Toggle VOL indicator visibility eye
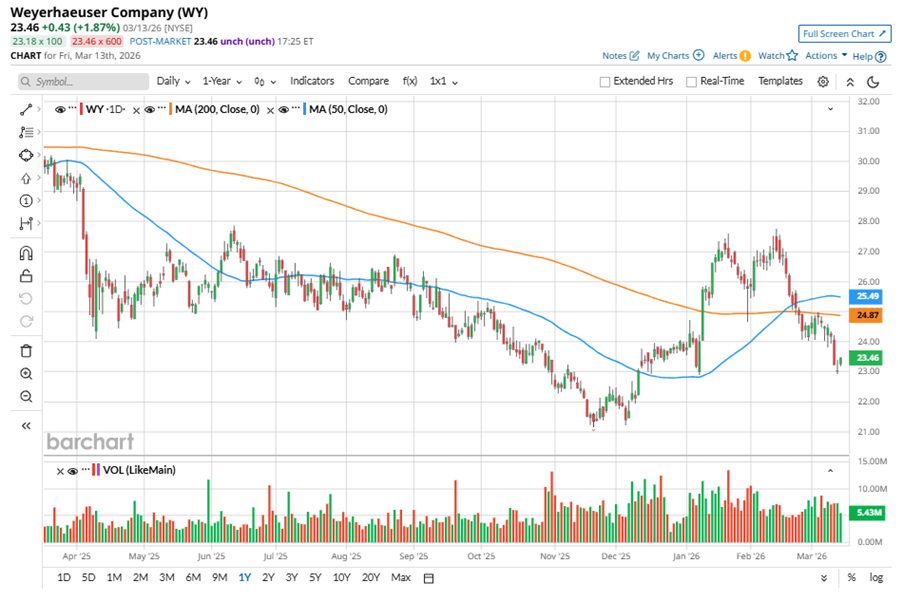 tap(73, 471)
